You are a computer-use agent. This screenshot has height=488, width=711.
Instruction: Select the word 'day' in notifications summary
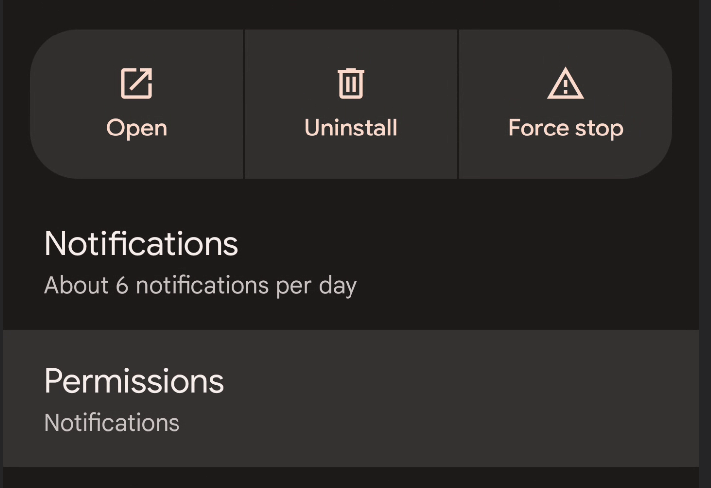338,287
